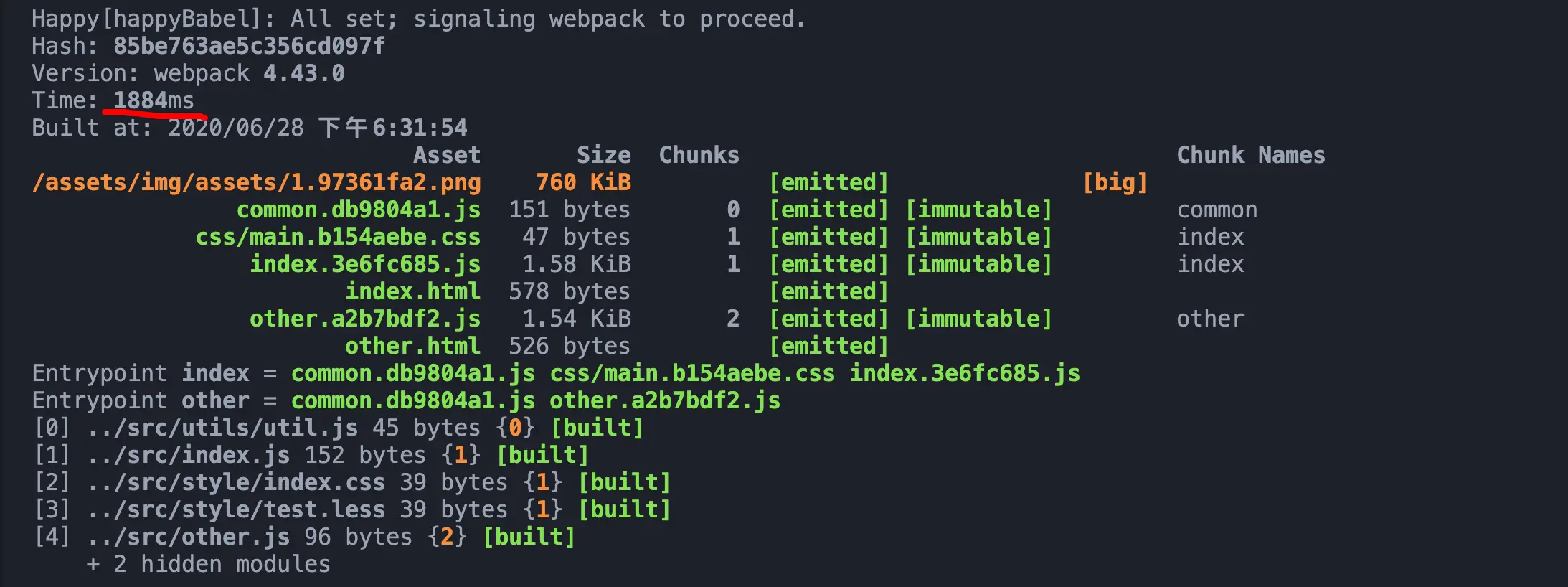Screen dimensions: 1568x587
Task: Click the '+ 2 hidden modules' line
Action: 208,564
